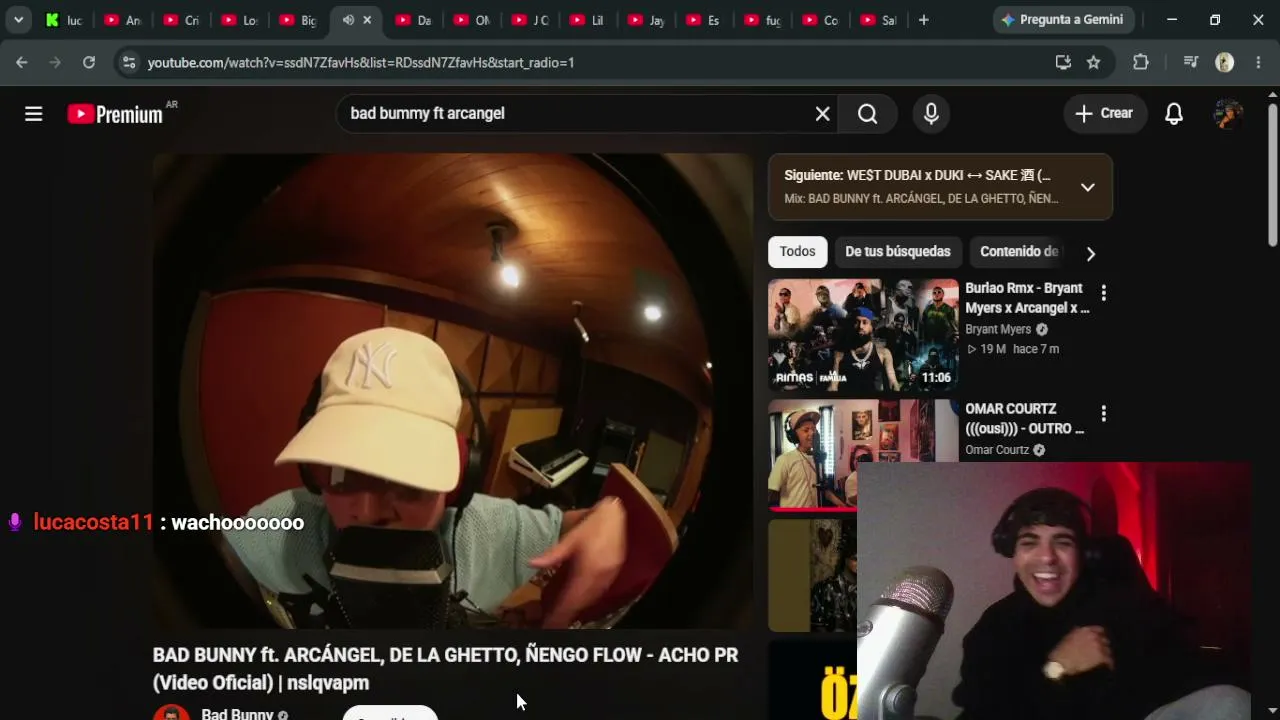View site information icon in address bar

click(128, 62)
